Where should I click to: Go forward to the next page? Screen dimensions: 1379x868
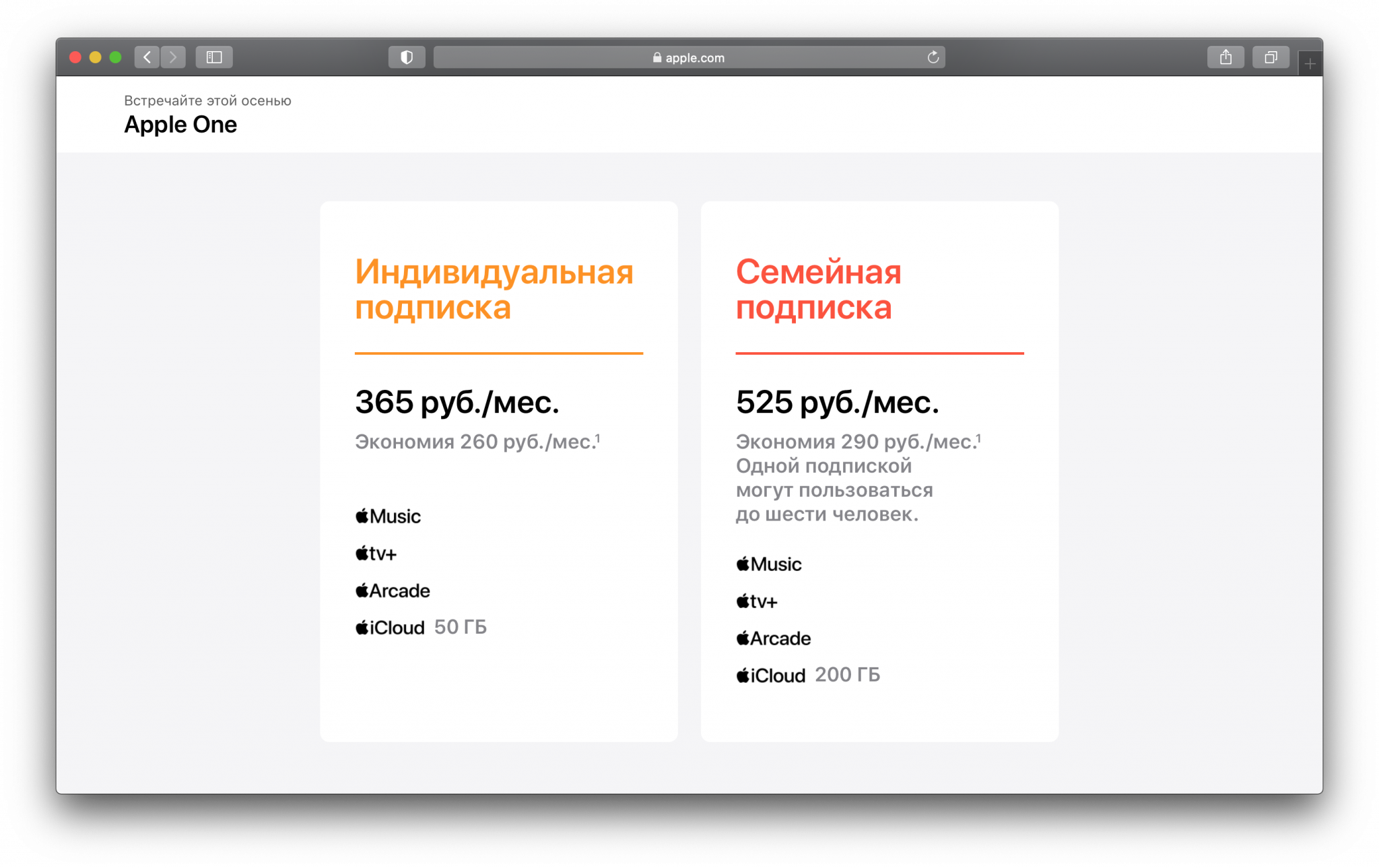(173, 57)
